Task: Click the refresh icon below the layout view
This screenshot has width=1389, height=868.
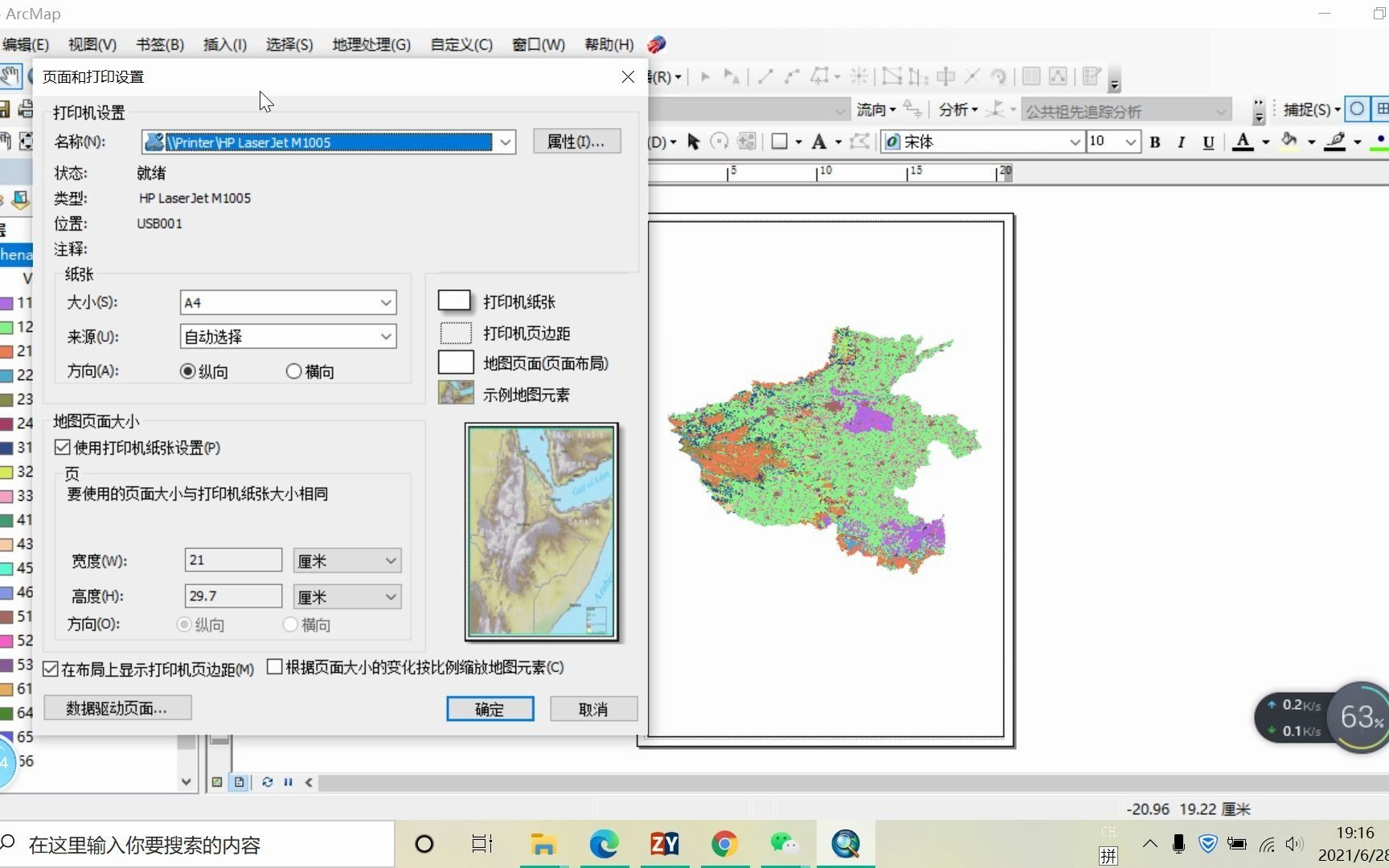Action: click(x=268, y=782)
